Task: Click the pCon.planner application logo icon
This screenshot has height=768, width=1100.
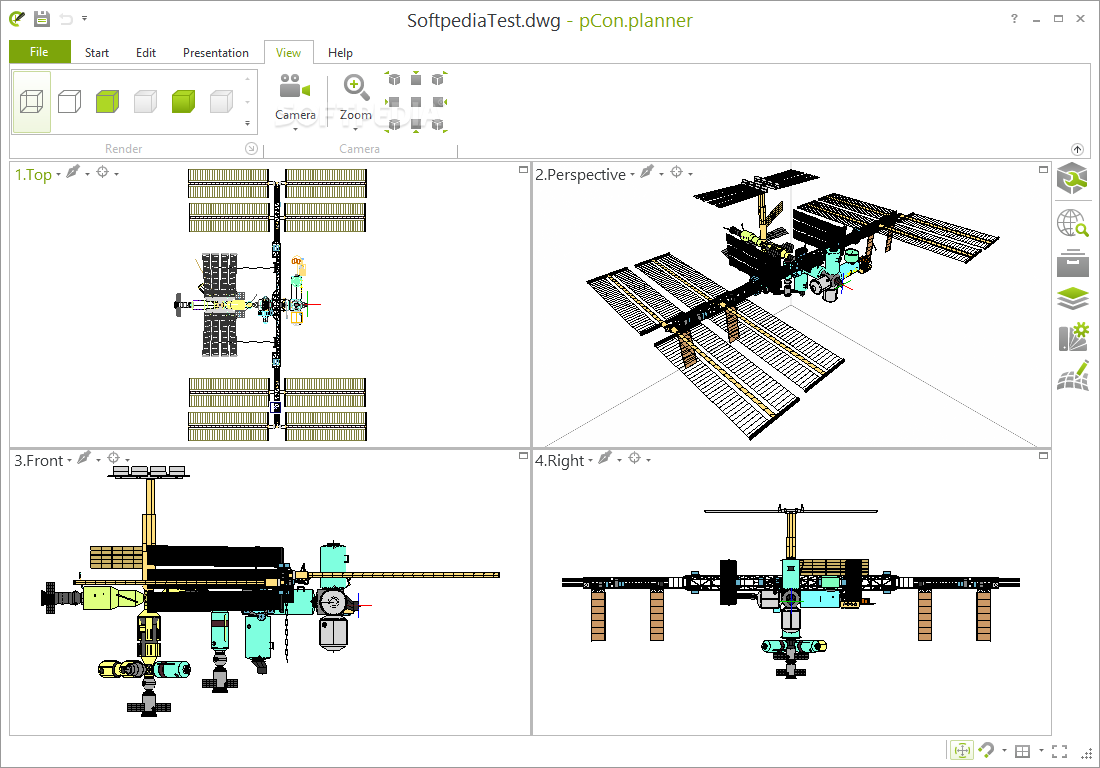Action: [x=17, y=19]
